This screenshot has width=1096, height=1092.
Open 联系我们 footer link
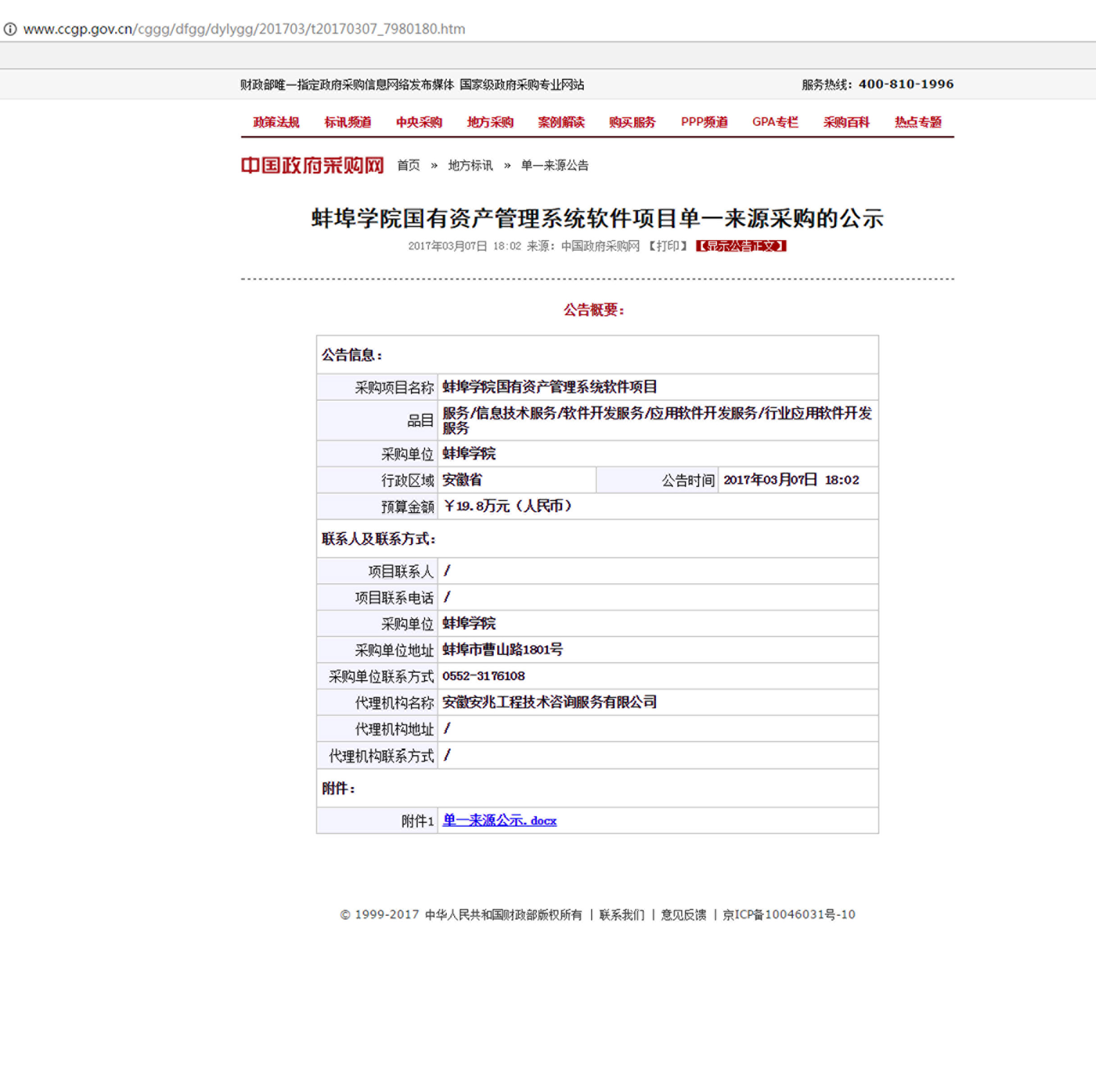(x=622, y=915)
